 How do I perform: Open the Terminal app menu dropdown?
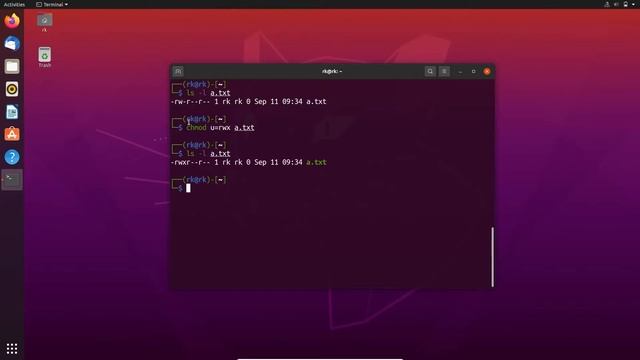52,4
